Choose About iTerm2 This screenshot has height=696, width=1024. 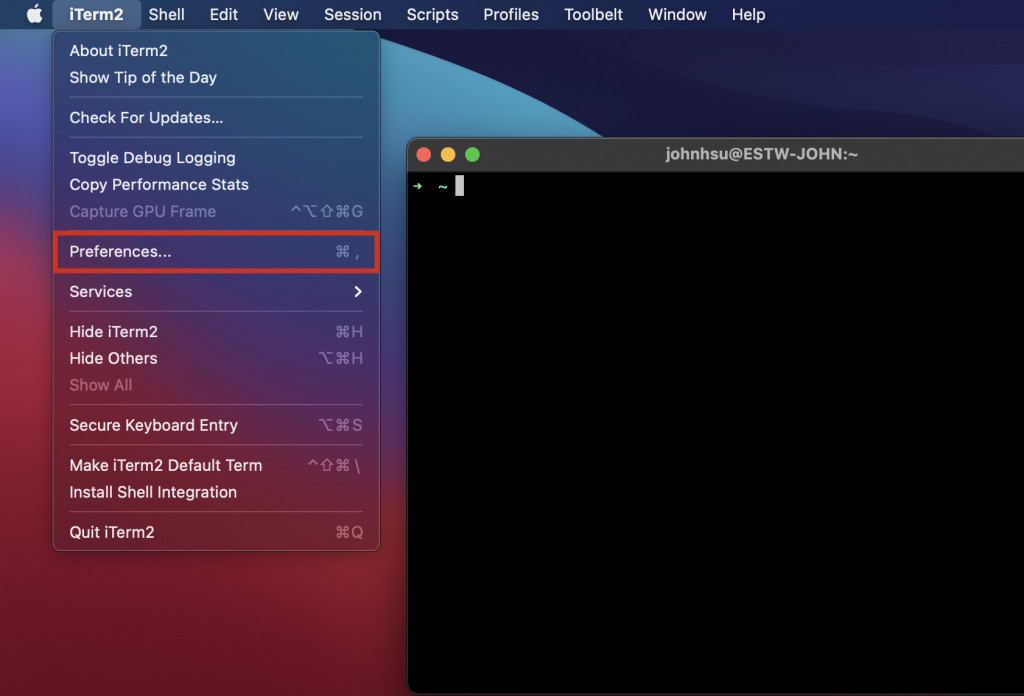[216, 50]
